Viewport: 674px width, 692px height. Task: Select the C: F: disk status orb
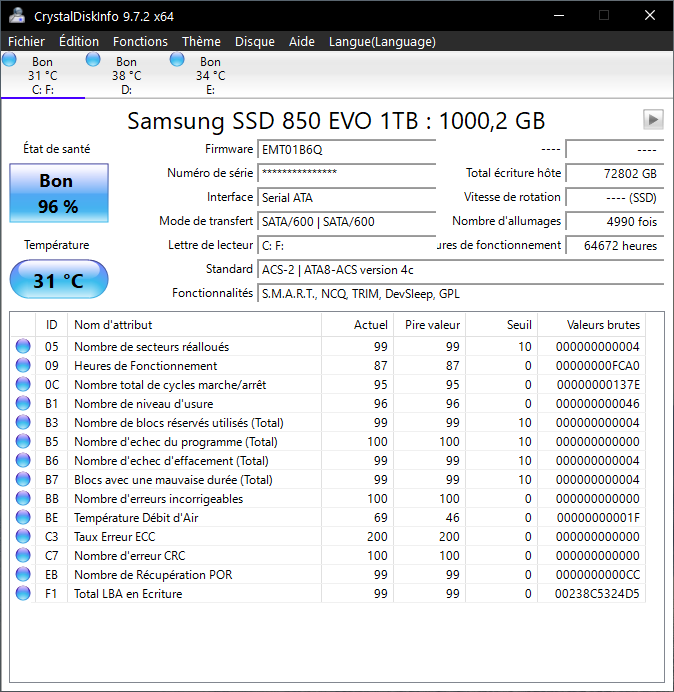point(9,59)
